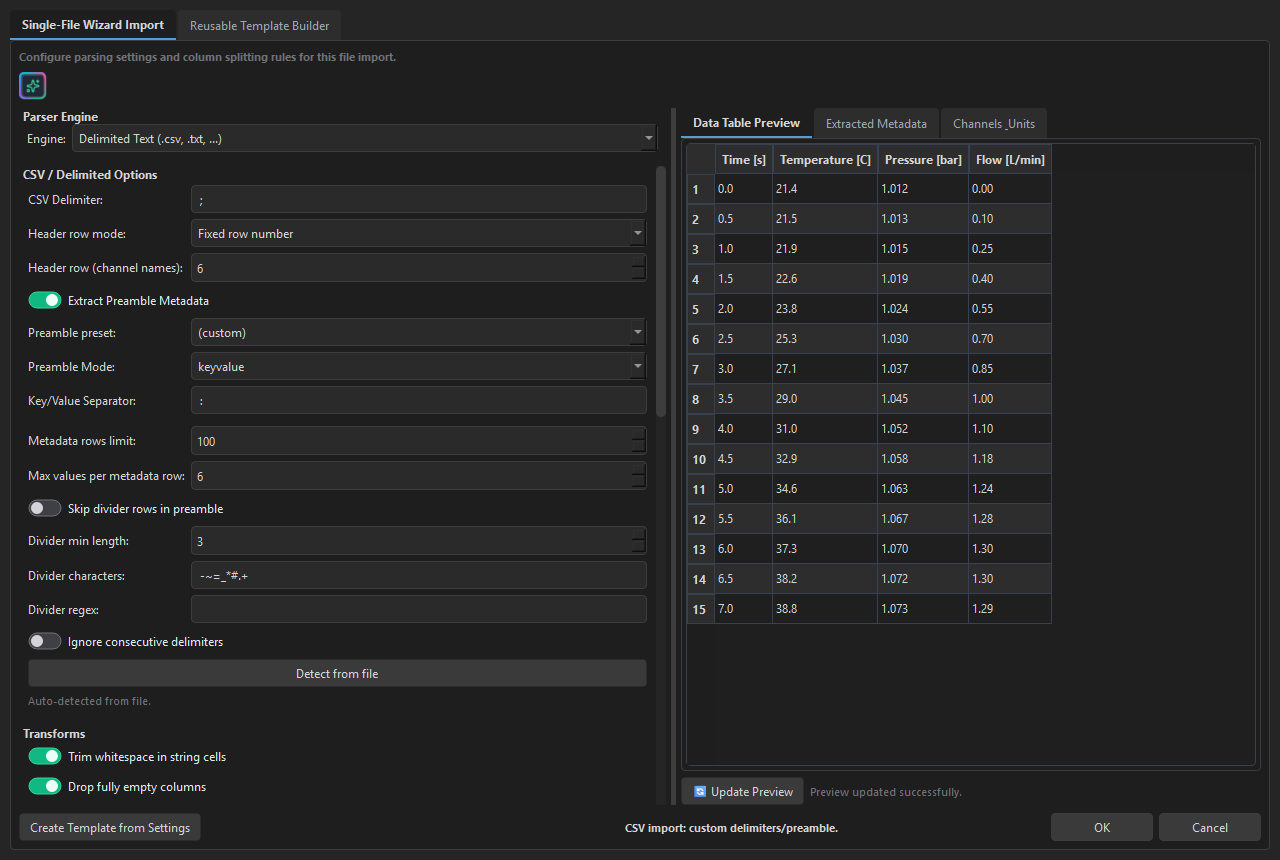Click the AI sparkle assistant icon
1280x860 pixels.
[x=33, y=86]
